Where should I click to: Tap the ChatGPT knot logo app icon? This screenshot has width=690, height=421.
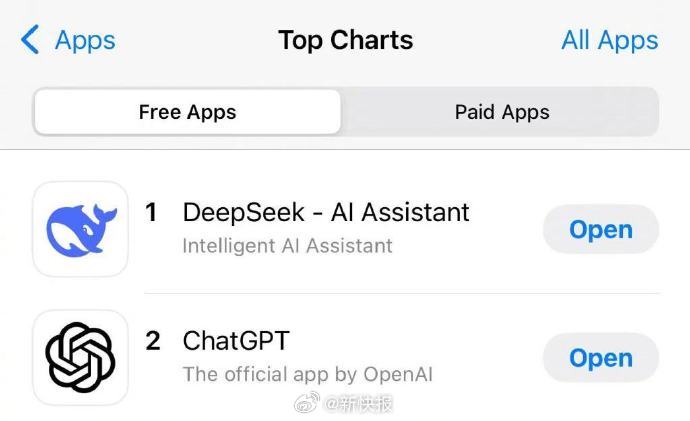81,357
